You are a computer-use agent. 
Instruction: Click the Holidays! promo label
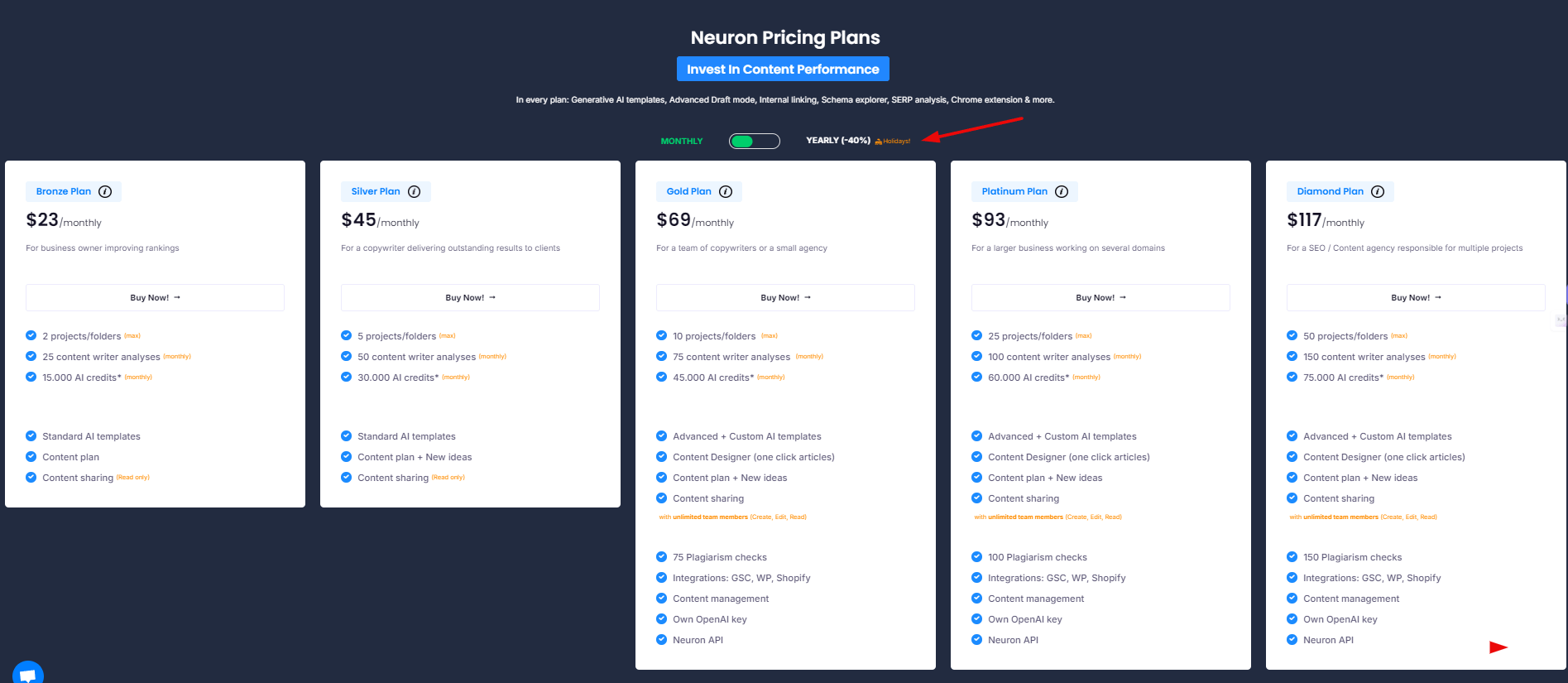click(x=893, y=142)
